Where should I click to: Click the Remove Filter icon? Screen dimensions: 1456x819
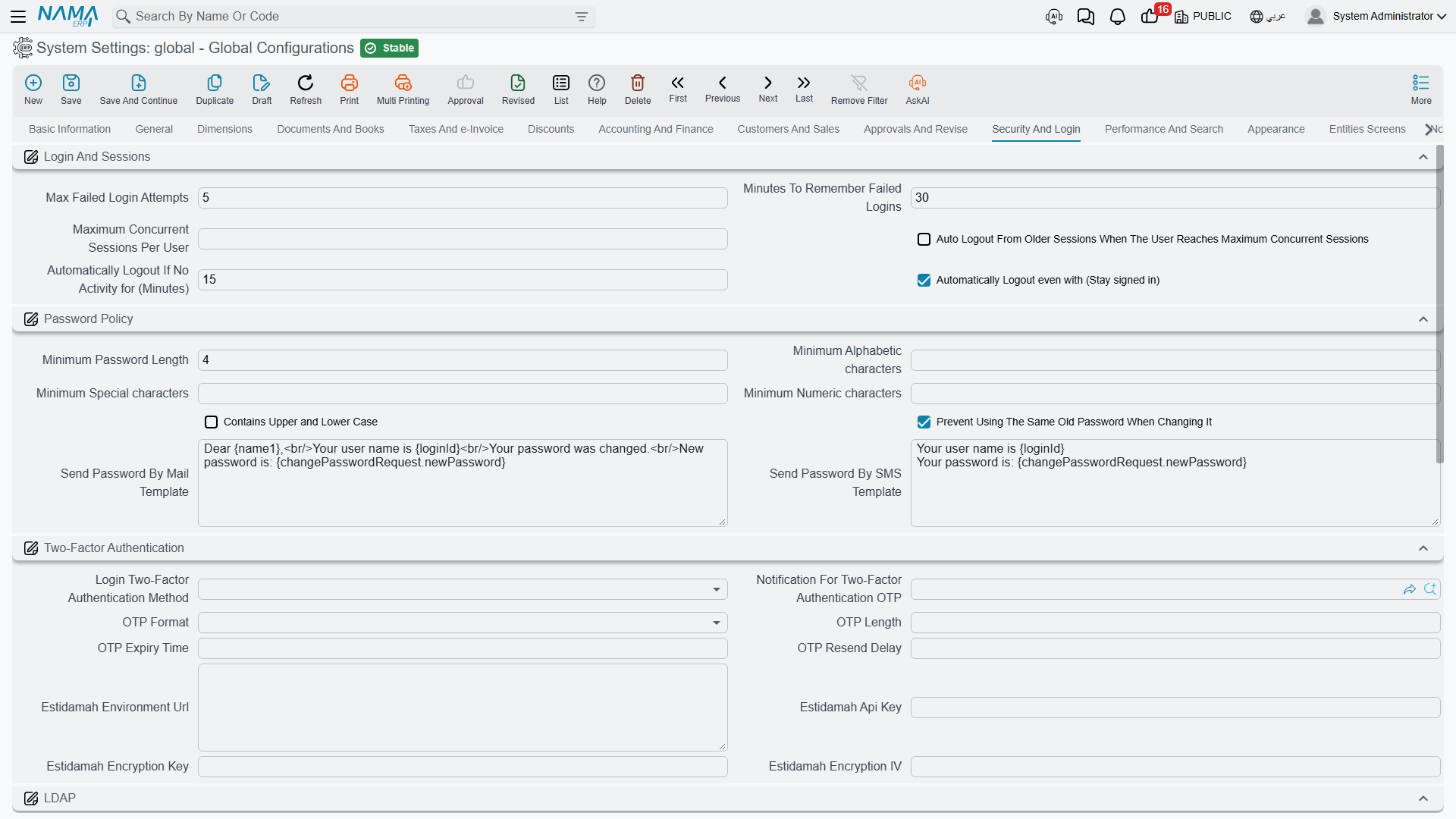pyautogui.click(x=859, y=83)
